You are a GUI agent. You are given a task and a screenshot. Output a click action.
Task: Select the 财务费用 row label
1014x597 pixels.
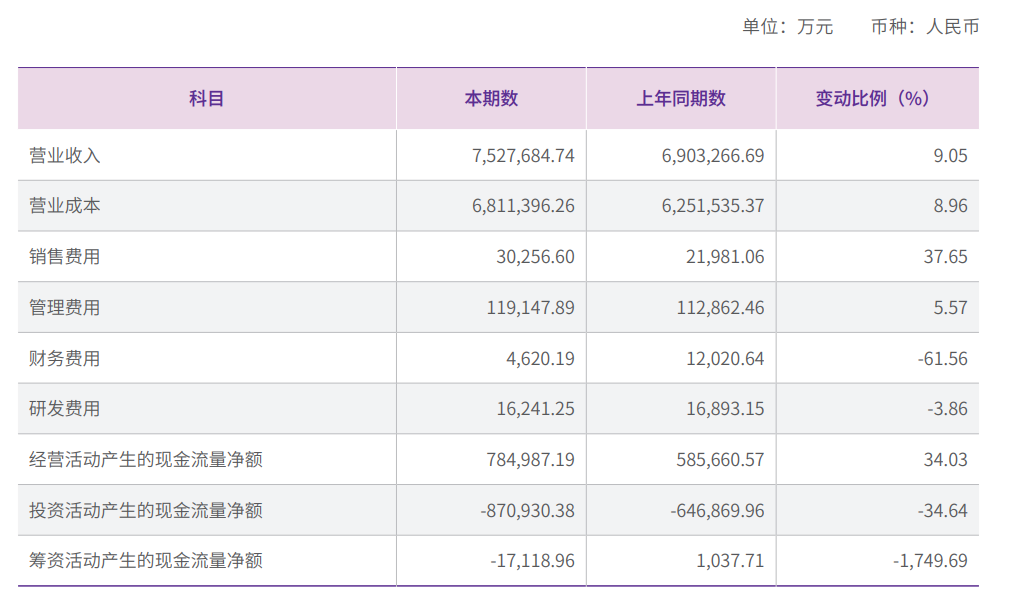65,358
